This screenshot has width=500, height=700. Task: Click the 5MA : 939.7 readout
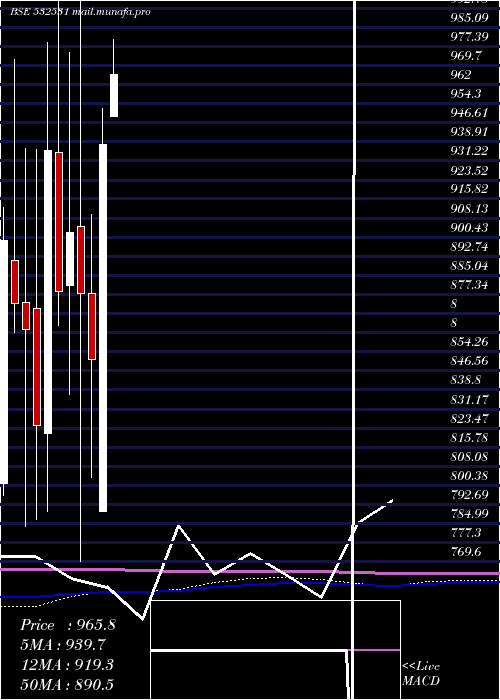click(64, 644)
